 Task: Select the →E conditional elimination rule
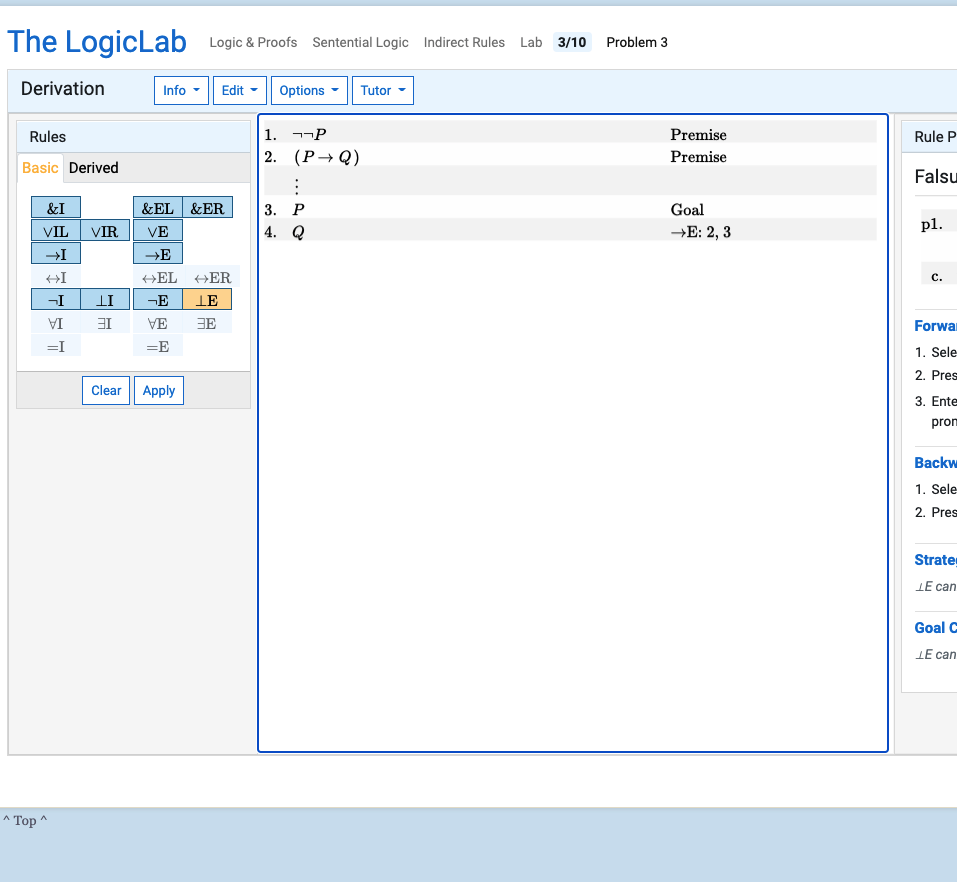point(156,254)
